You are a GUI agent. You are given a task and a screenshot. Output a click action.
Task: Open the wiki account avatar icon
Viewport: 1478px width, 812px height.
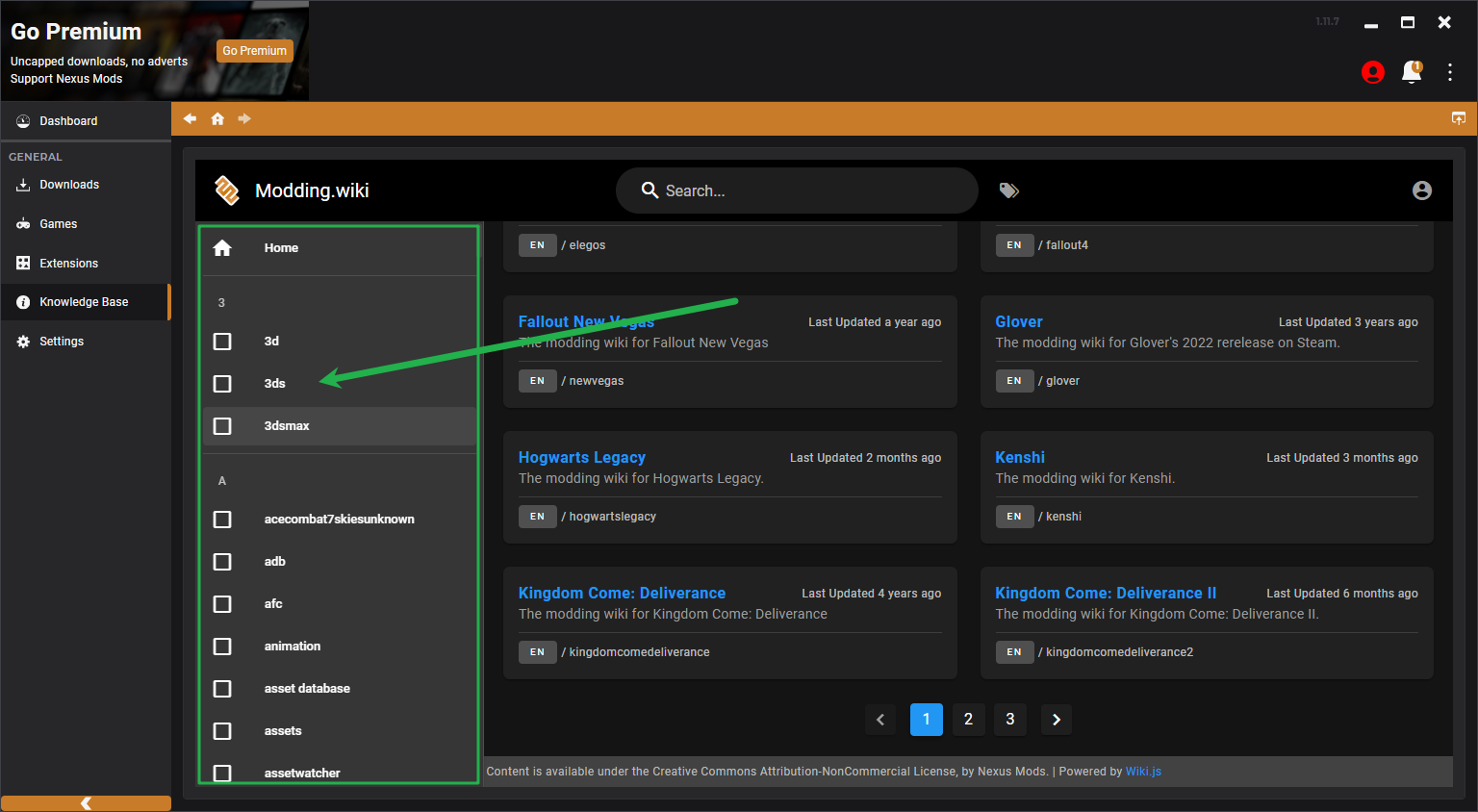1421,190
